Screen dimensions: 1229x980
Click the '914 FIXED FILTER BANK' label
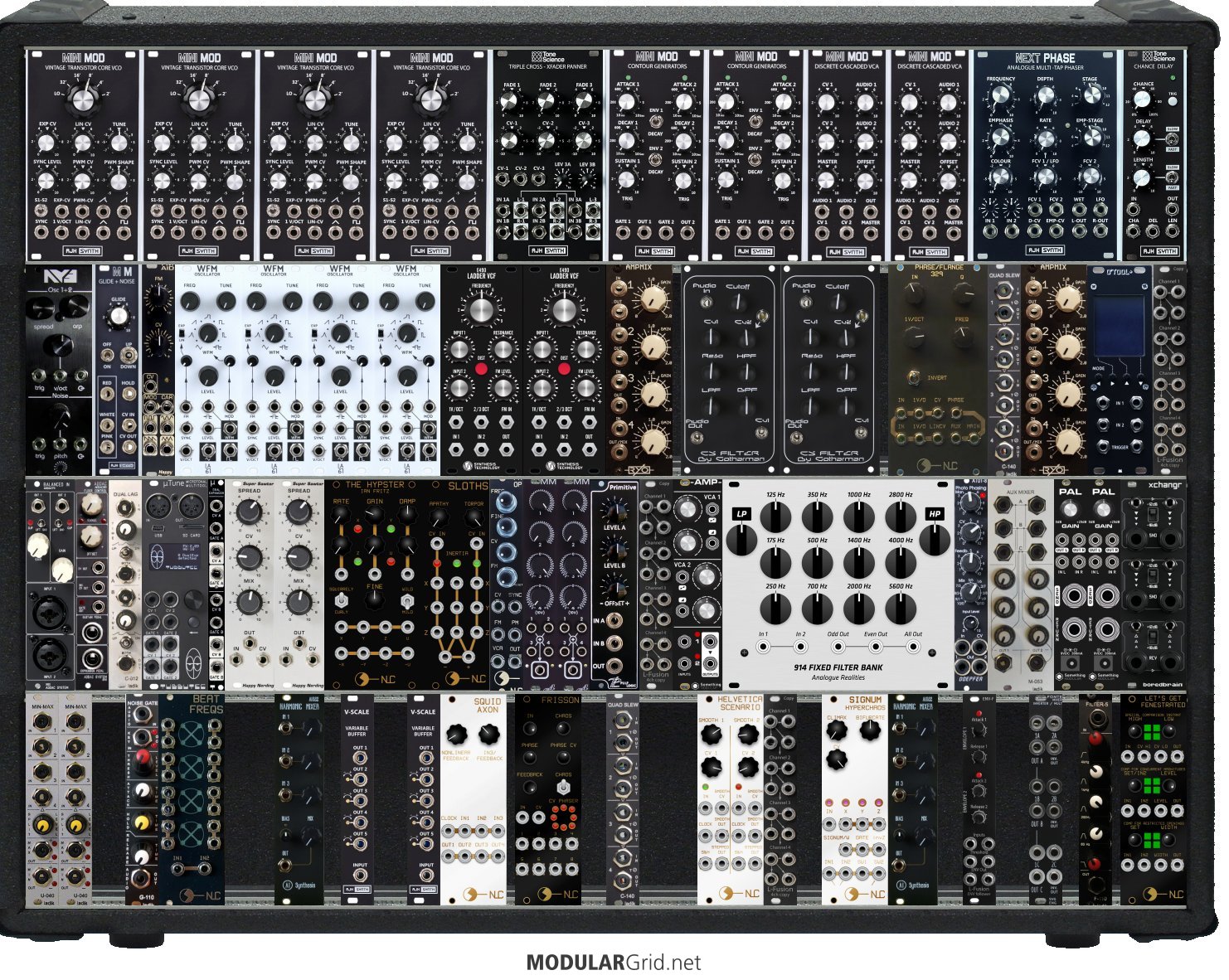tap(837, 667)
